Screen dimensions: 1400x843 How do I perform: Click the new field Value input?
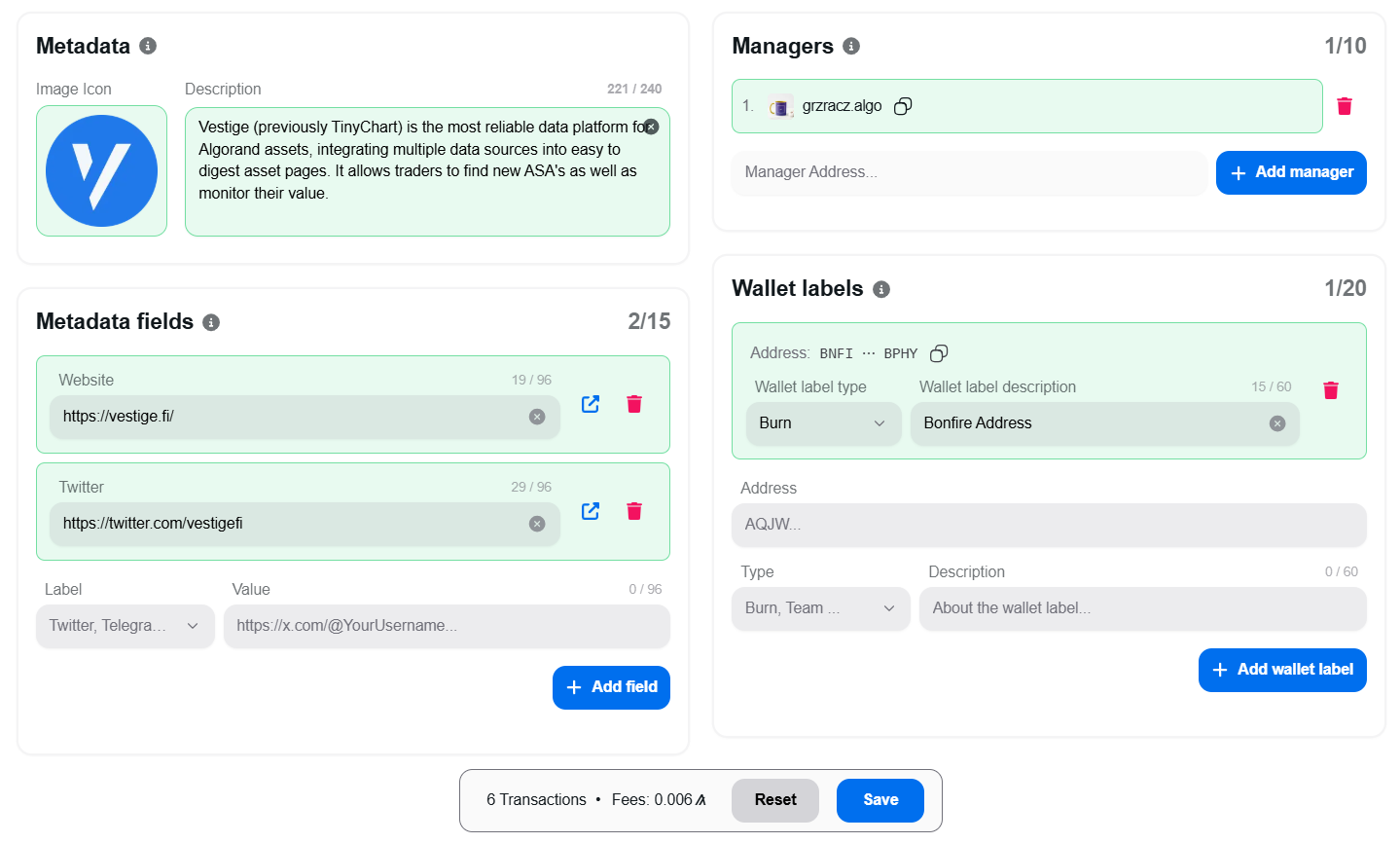[x=447, y=626]
